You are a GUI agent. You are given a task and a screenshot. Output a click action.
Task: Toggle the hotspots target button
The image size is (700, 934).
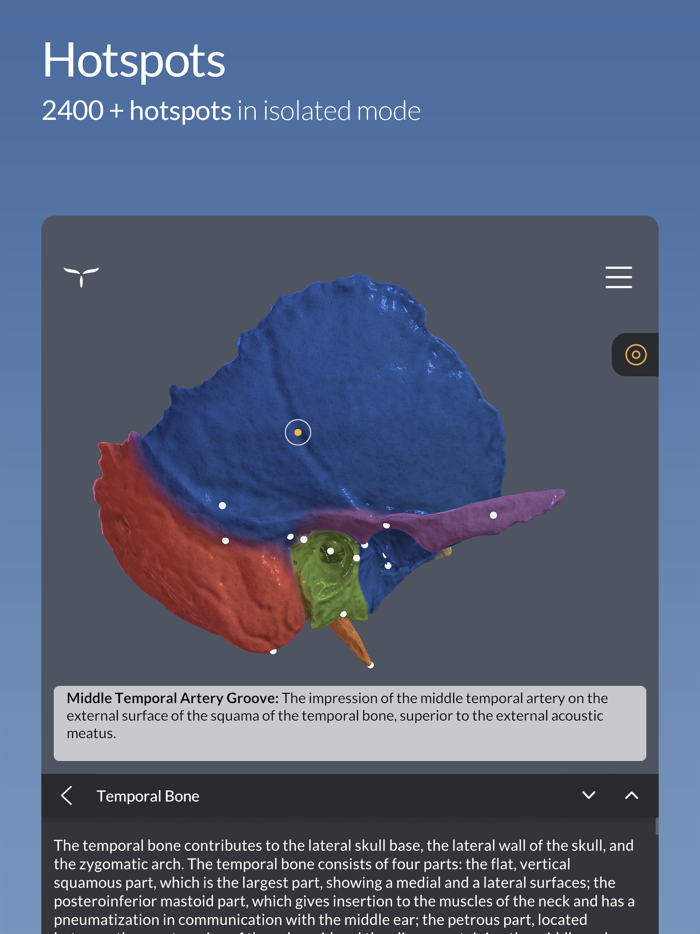point(636,355)
